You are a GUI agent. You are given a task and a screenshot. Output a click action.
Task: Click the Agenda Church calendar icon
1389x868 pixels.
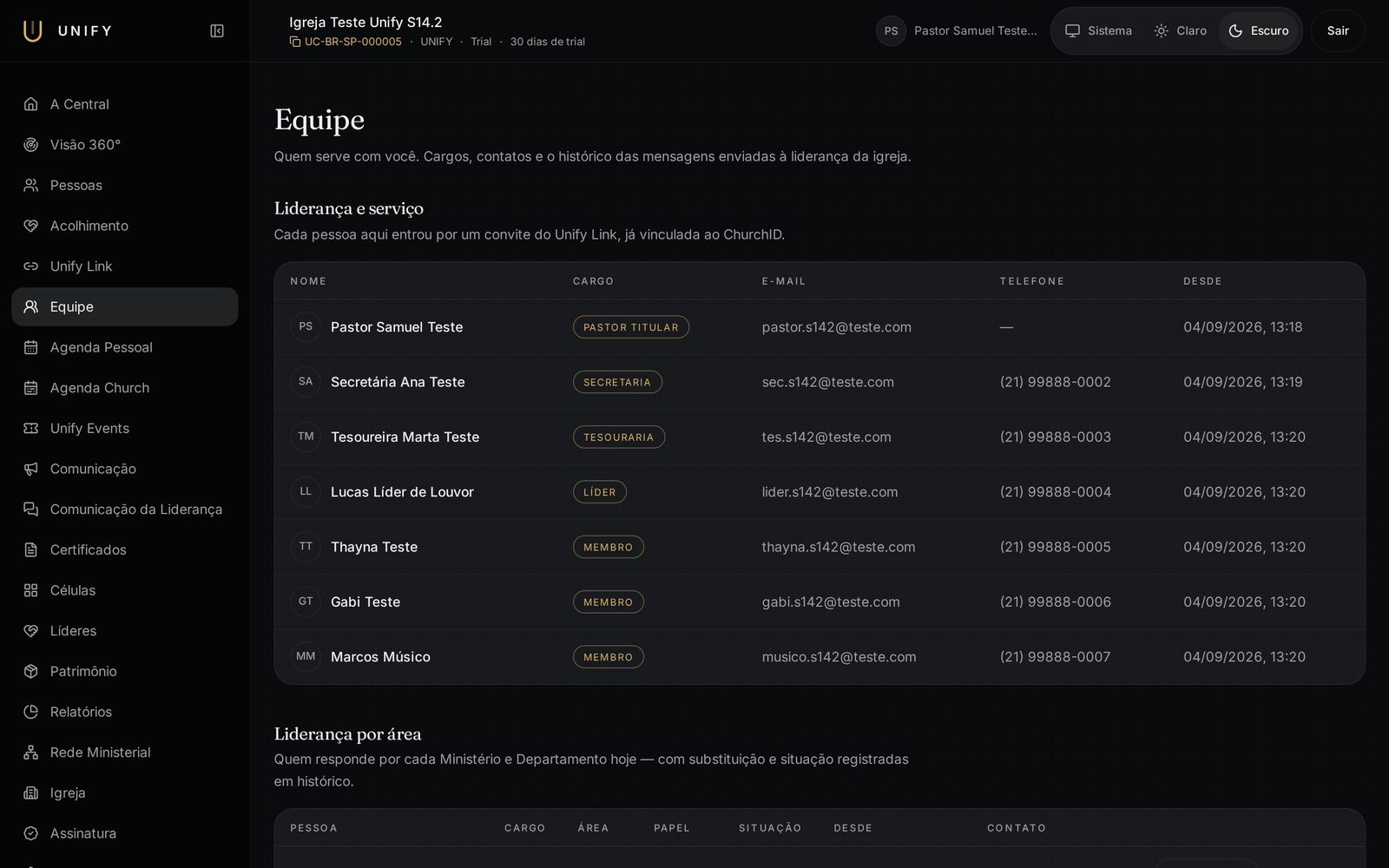(x=31, y=388)
